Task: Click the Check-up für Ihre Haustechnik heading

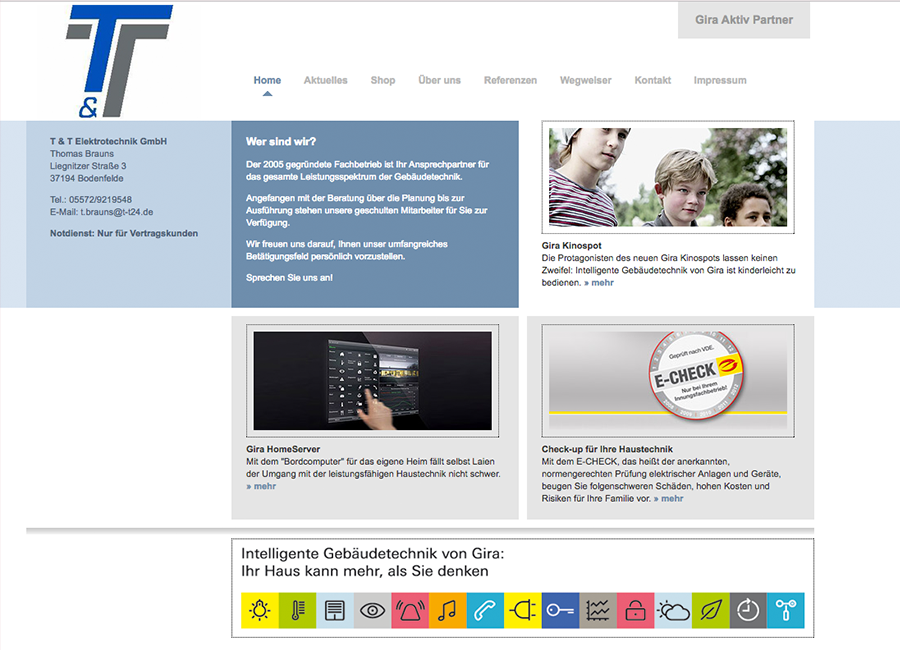Action: coord(607,449)
